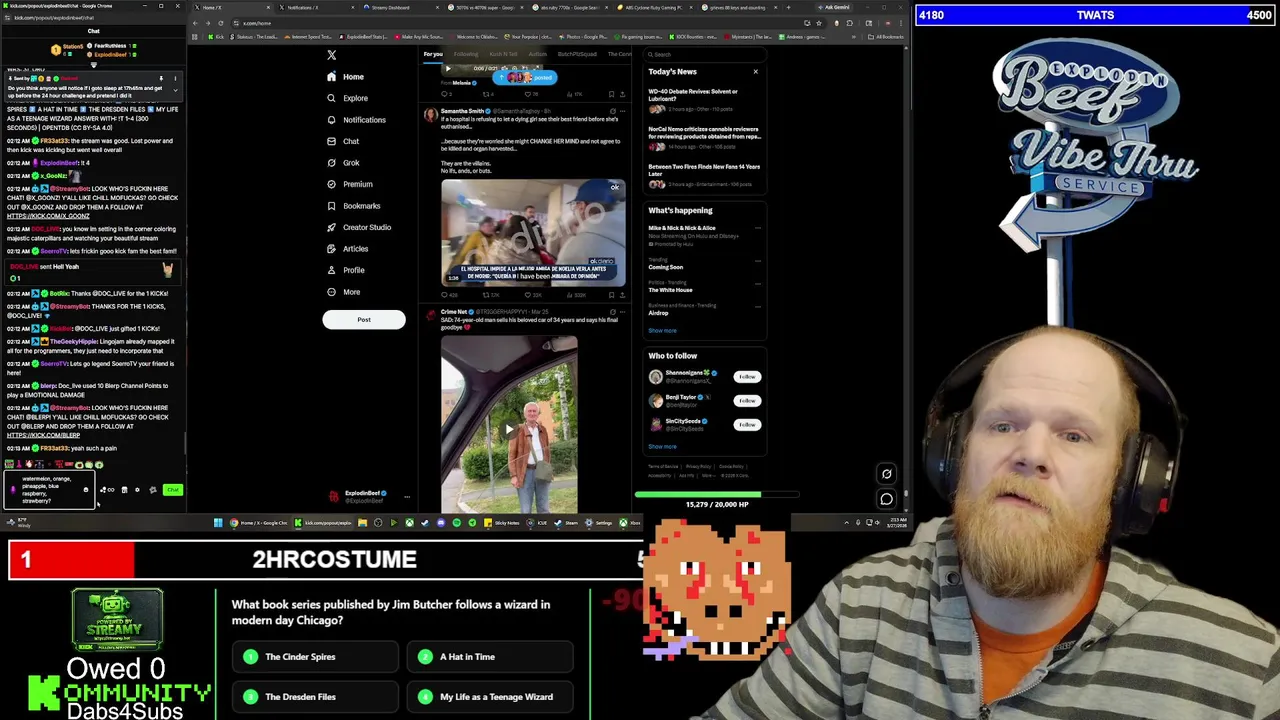
Task: Switch to the Following tab
Action: tap(466, 54)
